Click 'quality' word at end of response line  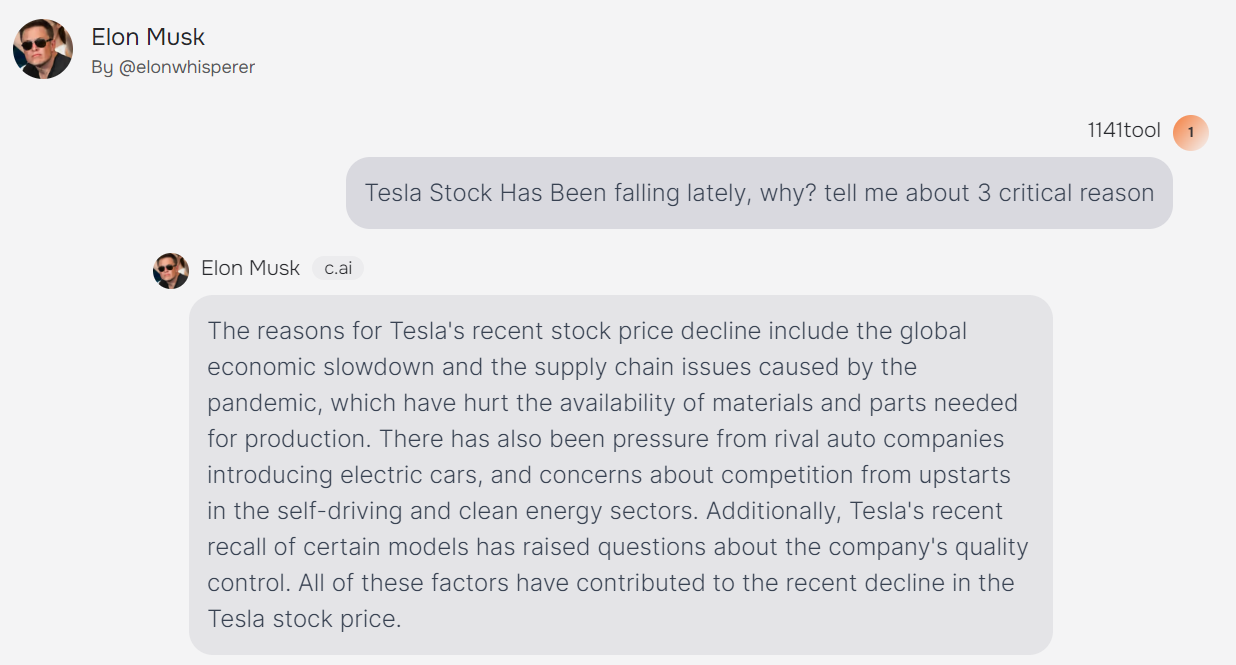point(989,547)
